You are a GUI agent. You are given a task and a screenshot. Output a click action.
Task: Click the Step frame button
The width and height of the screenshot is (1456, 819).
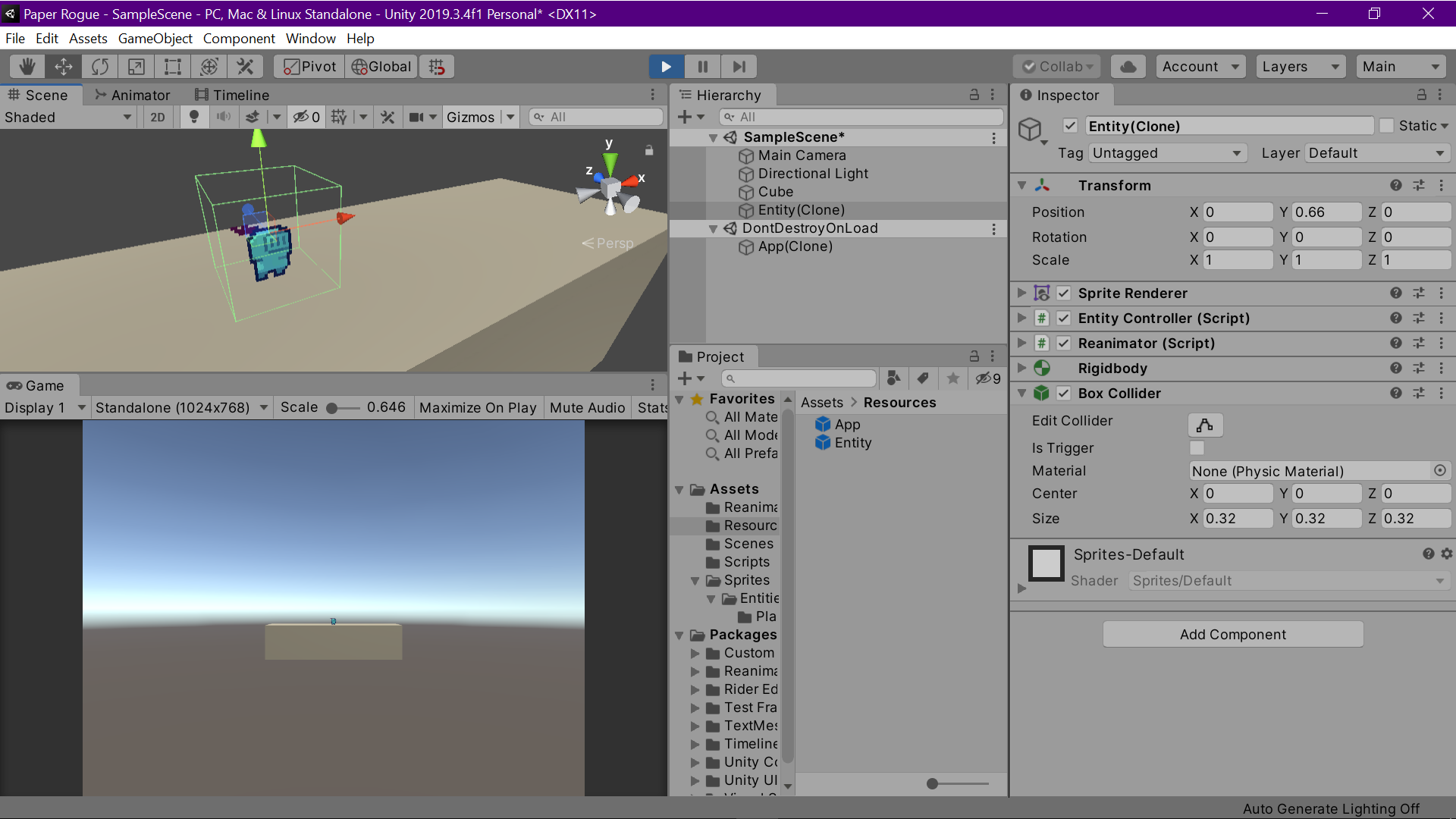(739, 67)
